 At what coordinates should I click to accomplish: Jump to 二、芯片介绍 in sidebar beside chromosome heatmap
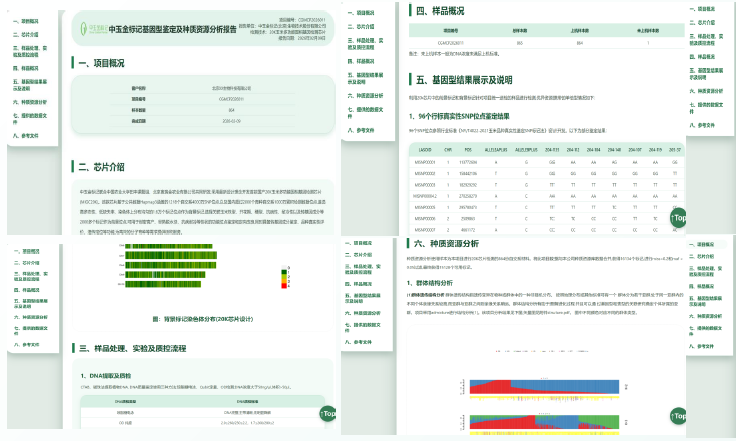tap(27, 263)
